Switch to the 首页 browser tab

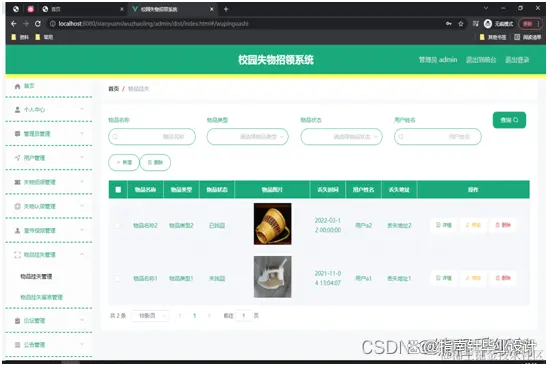click(x=82, y=9)
